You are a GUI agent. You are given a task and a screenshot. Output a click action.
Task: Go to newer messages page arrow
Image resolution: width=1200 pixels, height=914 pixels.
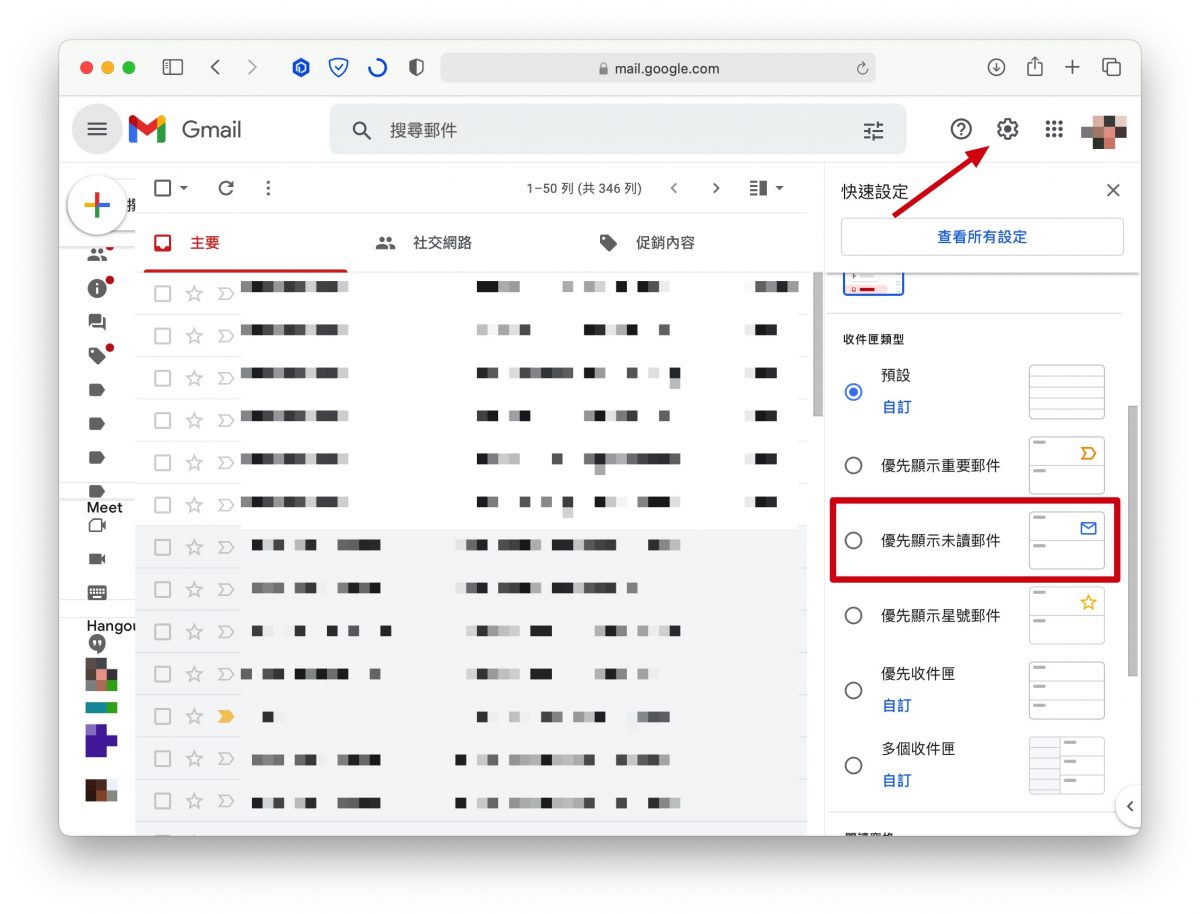point(674,188)
